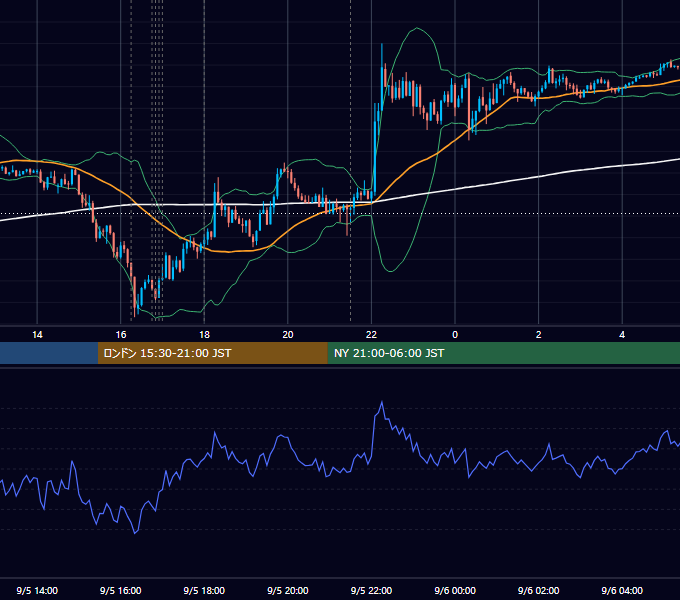Click the upper Bollinger band peak after 22:00
The width and height of the screenshot is (680, 600).
tap(417, 28)
